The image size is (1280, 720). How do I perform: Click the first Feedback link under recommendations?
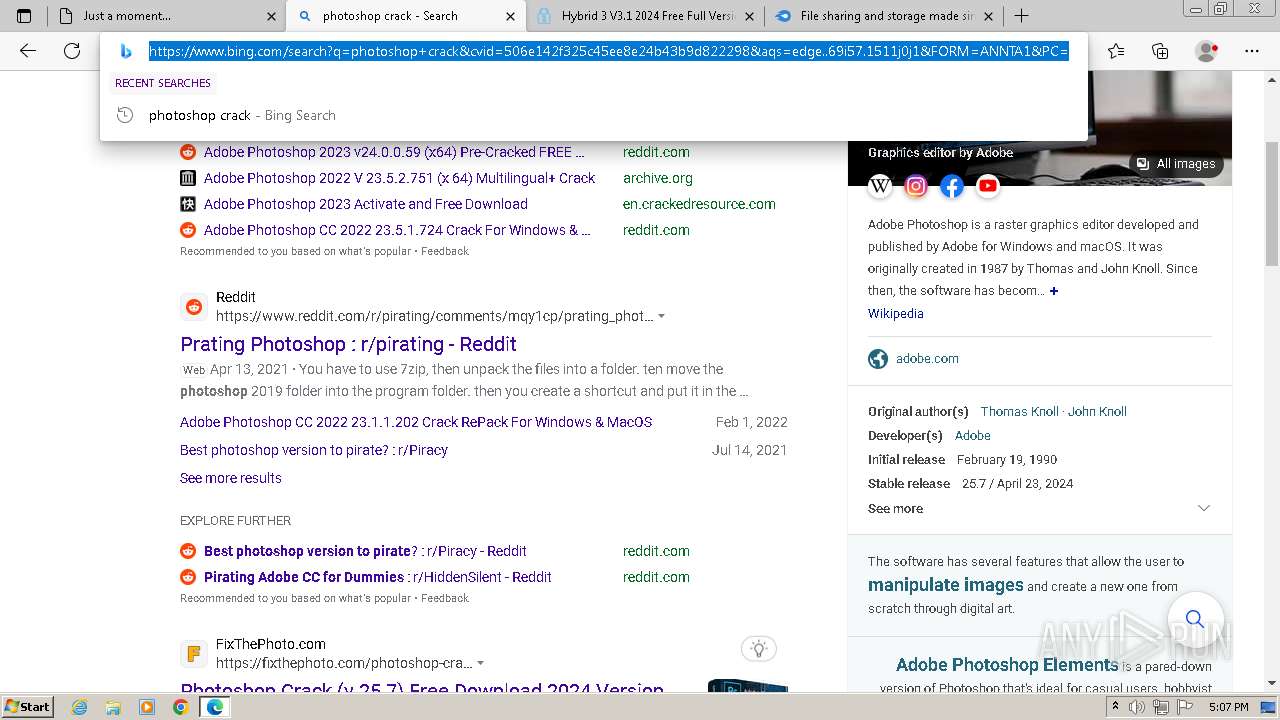(x=445, y=251)
